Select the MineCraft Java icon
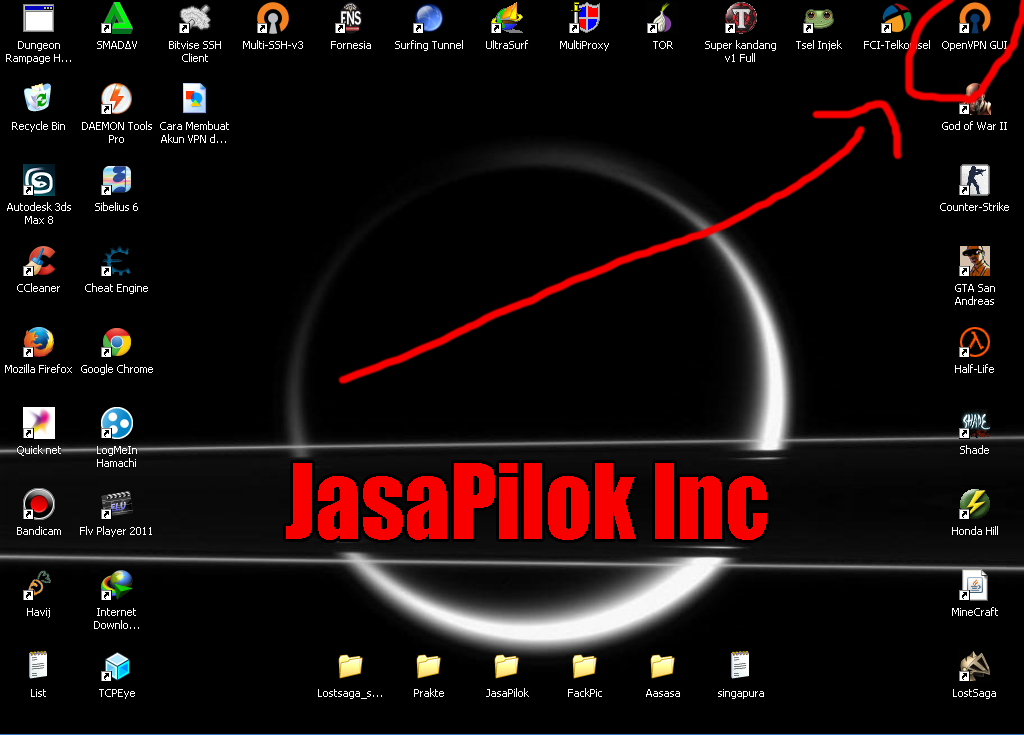This screenshot has height=735, width=1024. 974,585
